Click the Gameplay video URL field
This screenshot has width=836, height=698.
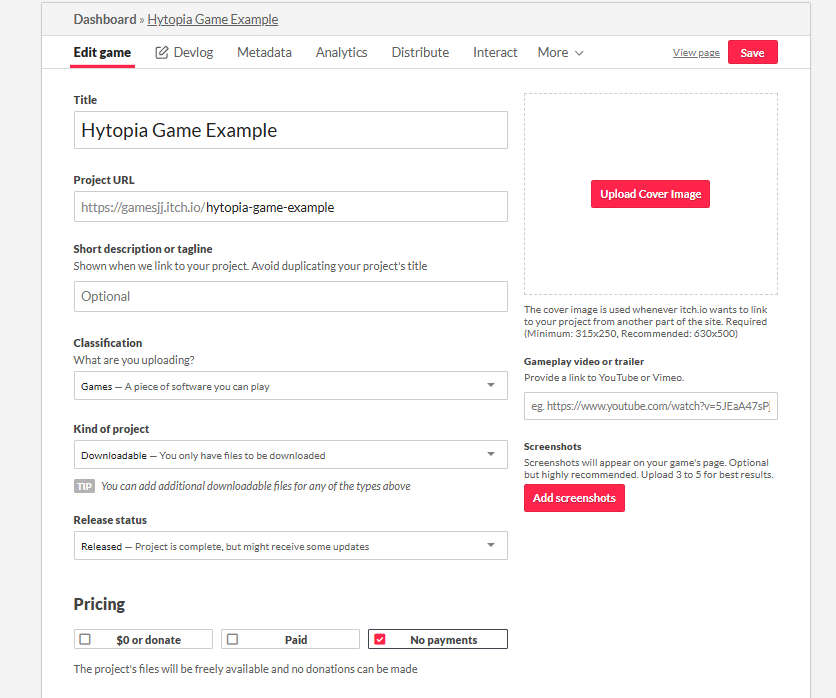[650, 406]
